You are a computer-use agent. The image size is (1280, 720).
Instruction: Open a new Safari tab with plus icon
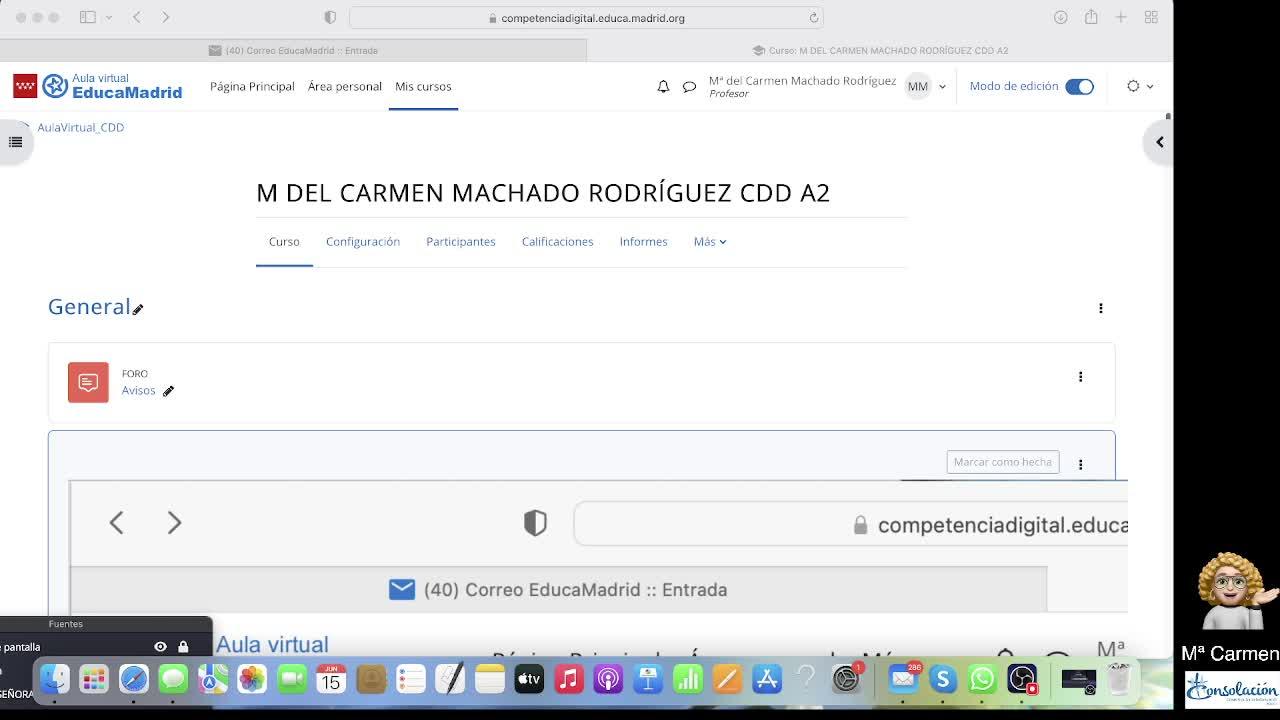coord(1121,17)
